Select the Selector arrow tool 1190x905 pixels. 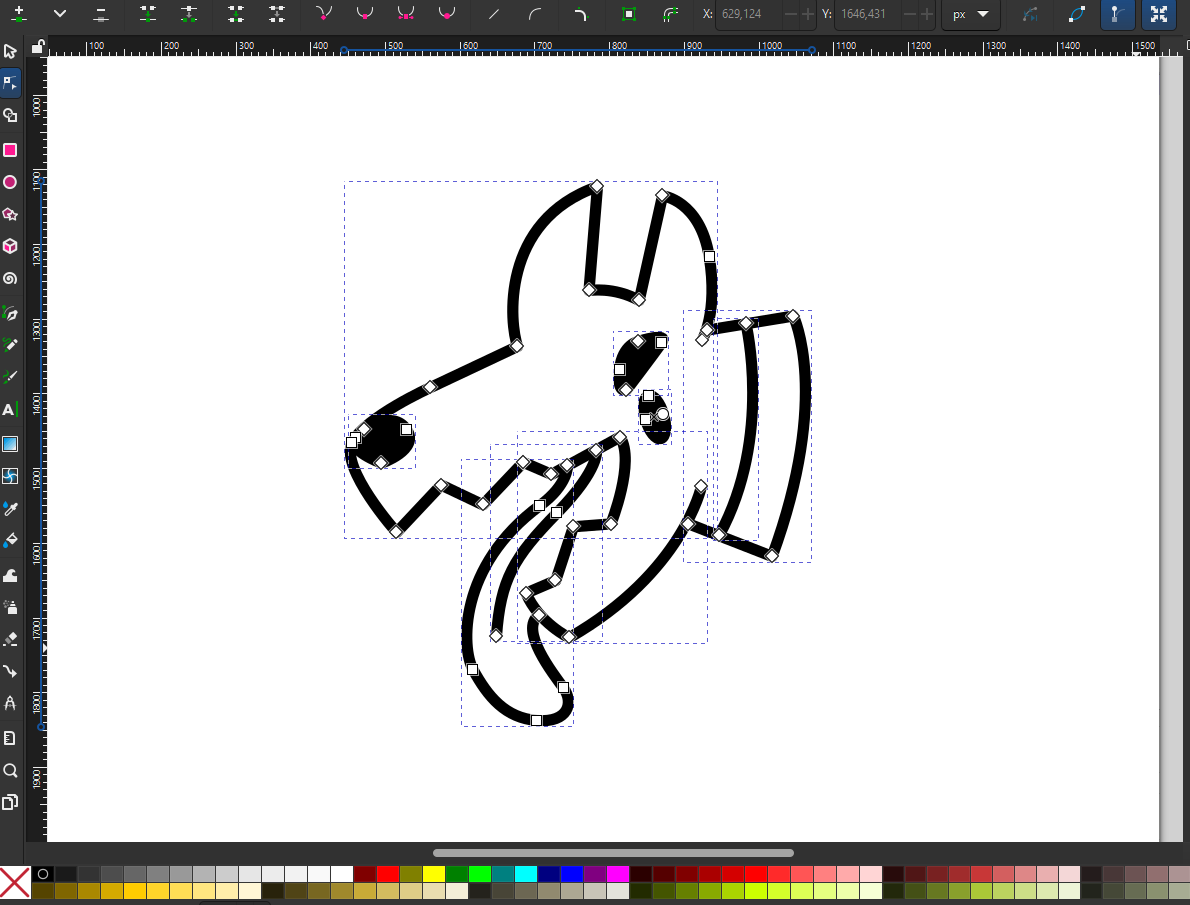(10, 51)
